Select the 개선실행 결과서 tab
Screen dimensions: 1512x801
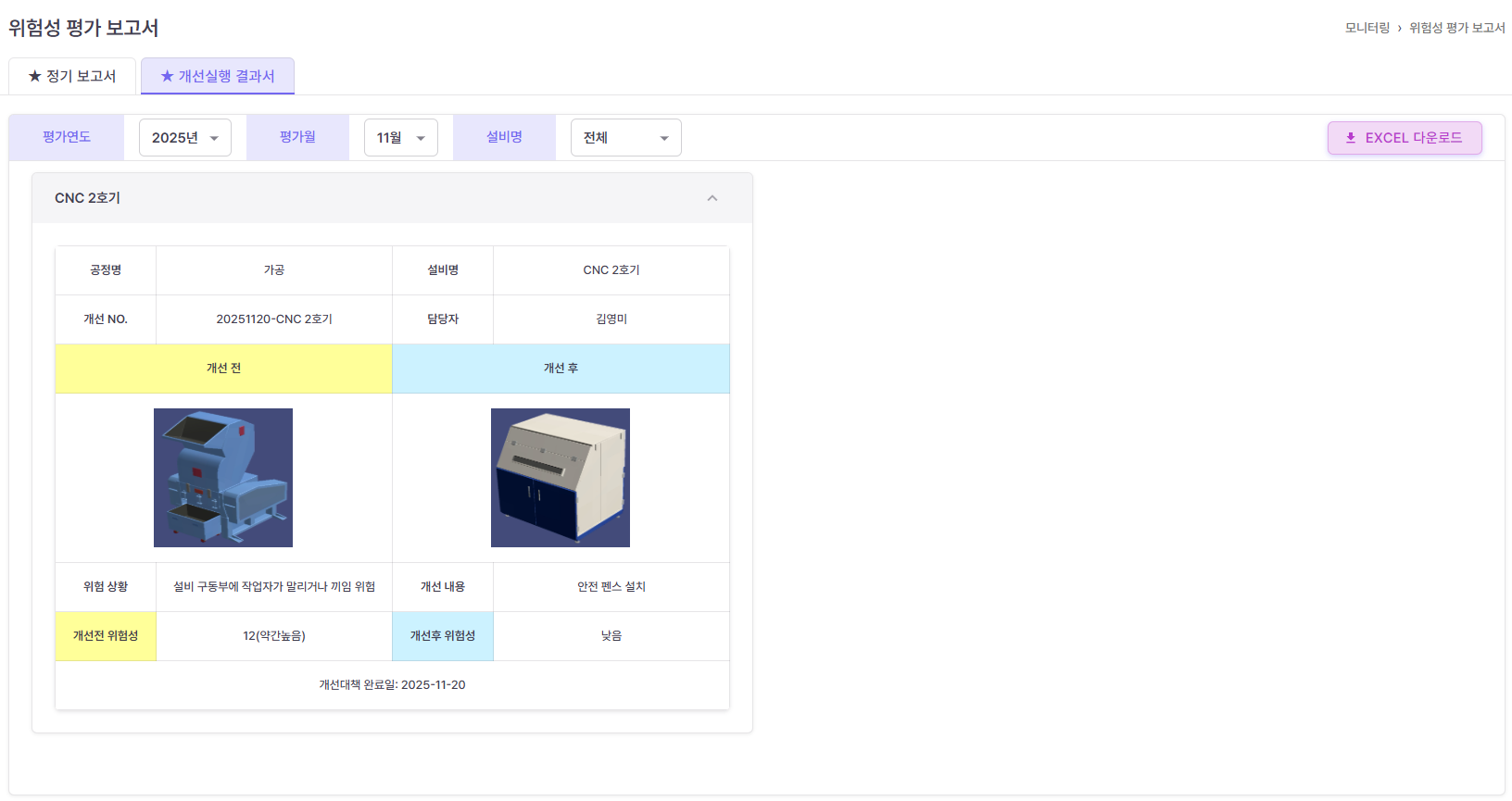tap(218, 76)
